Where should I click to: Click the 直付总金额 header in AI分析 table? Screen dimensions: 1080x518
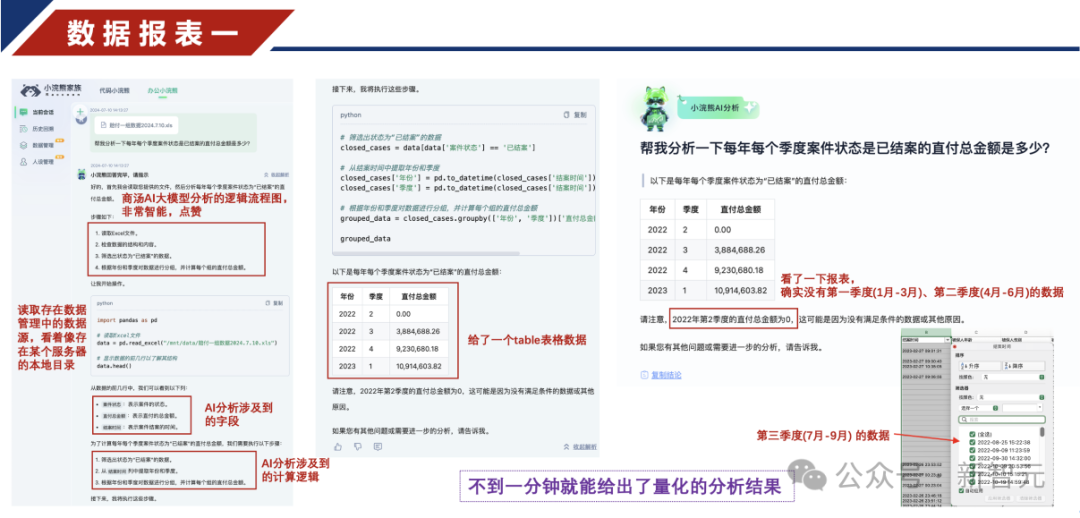[738, 209]
